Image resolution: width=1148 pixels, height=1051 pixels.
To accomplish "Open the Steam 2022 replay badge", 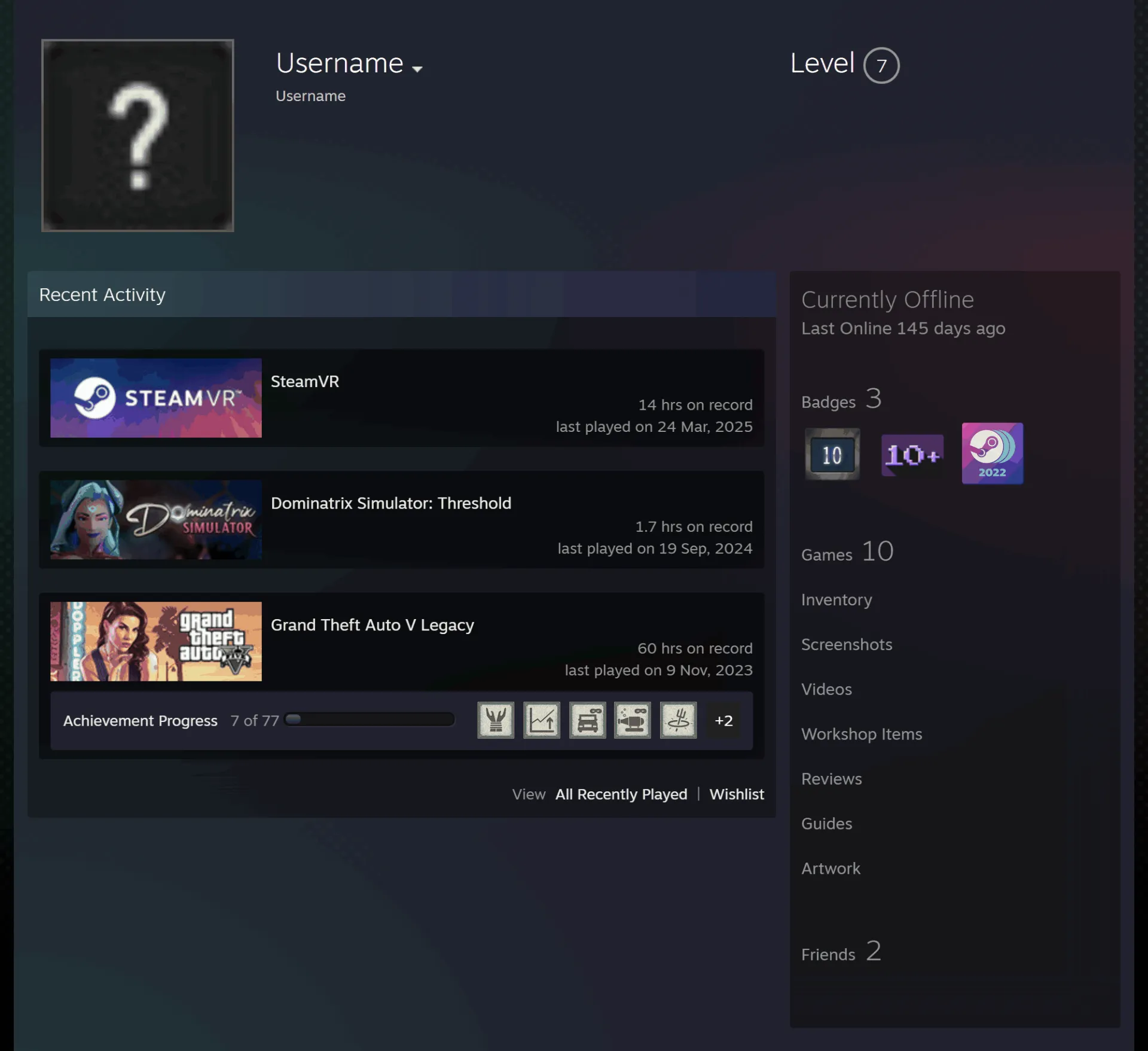I will [x=992, y=453].
